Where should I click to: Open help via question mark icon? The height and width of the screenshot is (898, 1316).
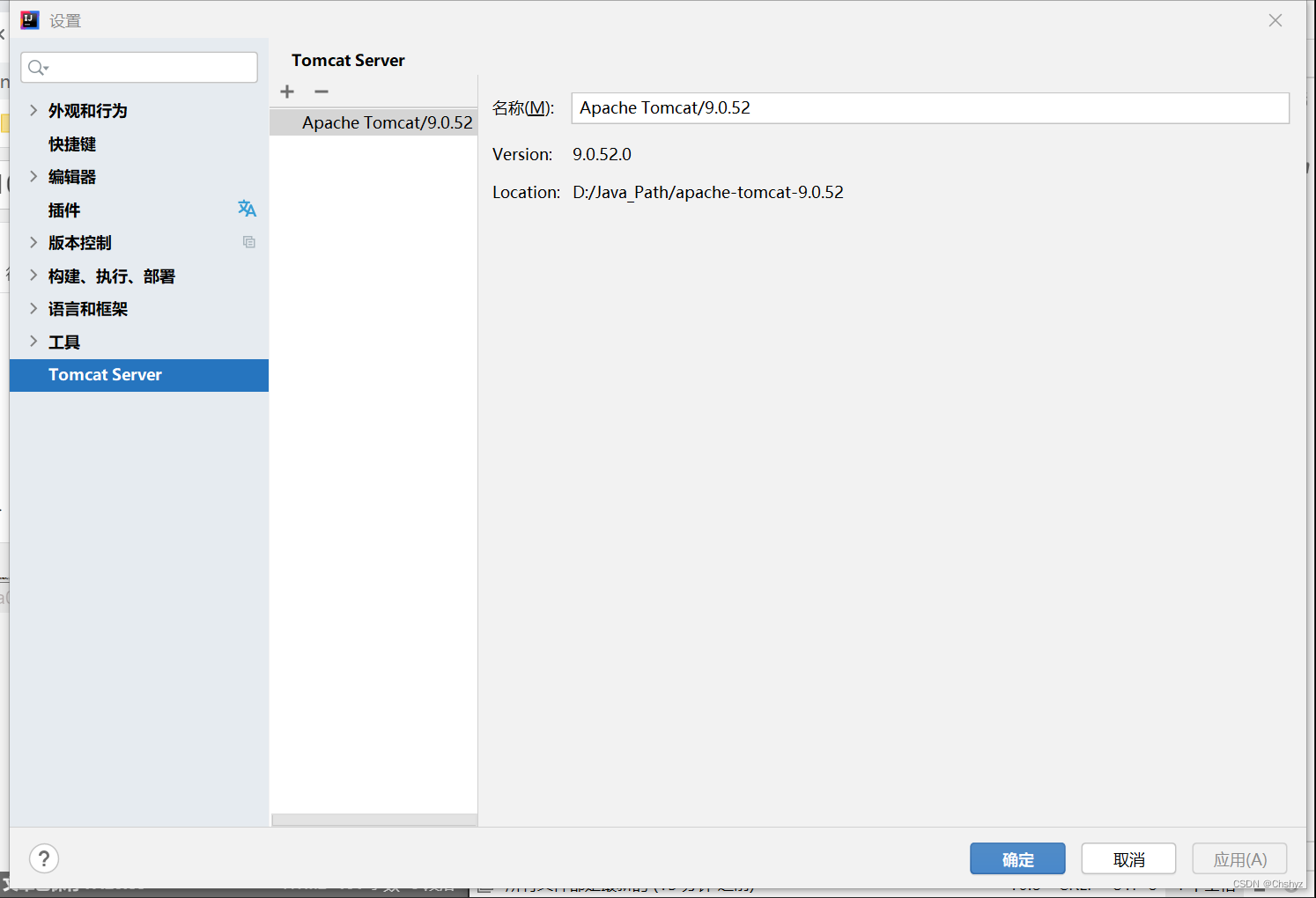coord(44,858)
